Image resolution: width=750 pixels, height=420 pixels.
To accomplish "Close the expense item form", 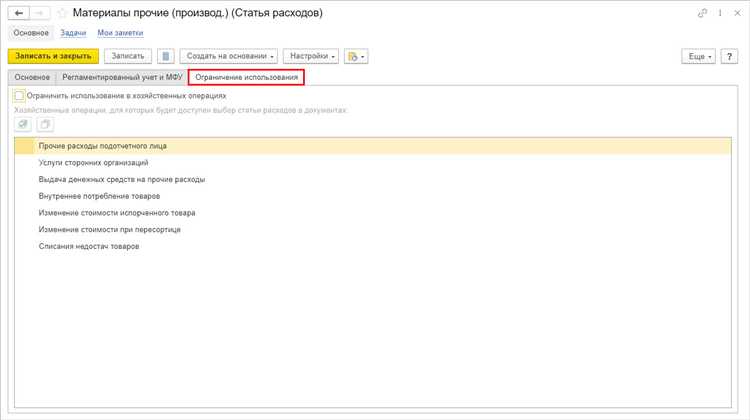I will click(x=737, y=13).
